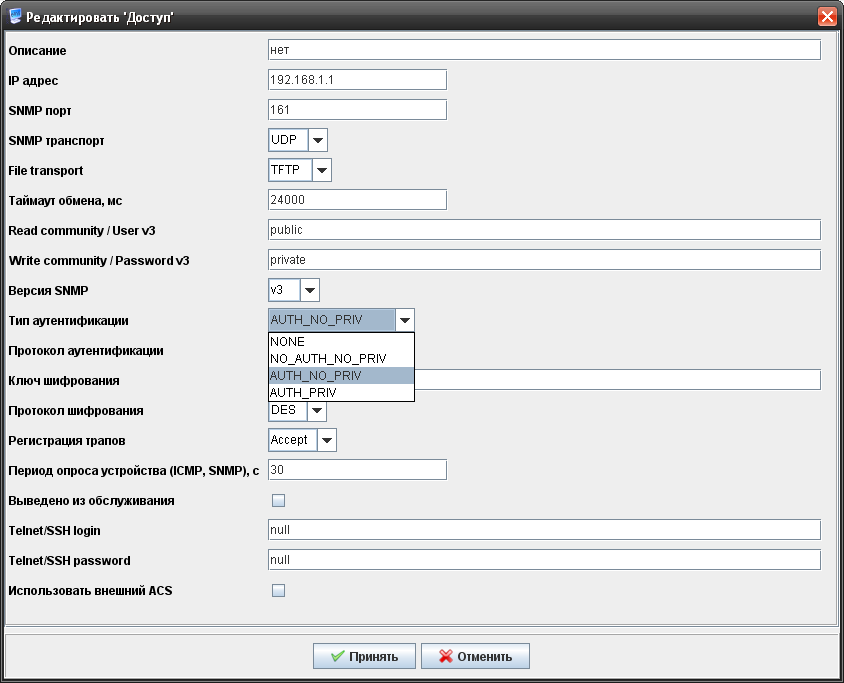Open the SNMP транспорт UDP dropdown
Image resolution: width=844 pixels, height=683 pixels.
tap(317, 140)
